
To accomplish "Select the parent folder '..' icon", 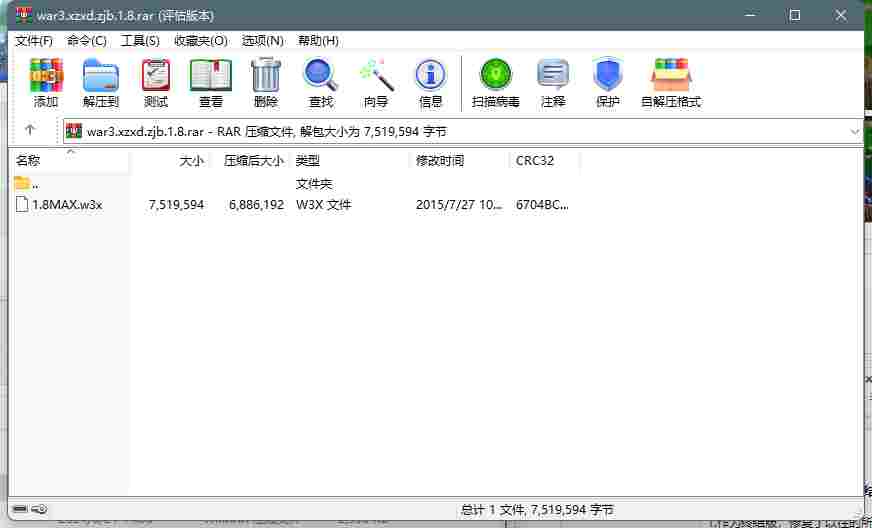I will coord(22,183).
